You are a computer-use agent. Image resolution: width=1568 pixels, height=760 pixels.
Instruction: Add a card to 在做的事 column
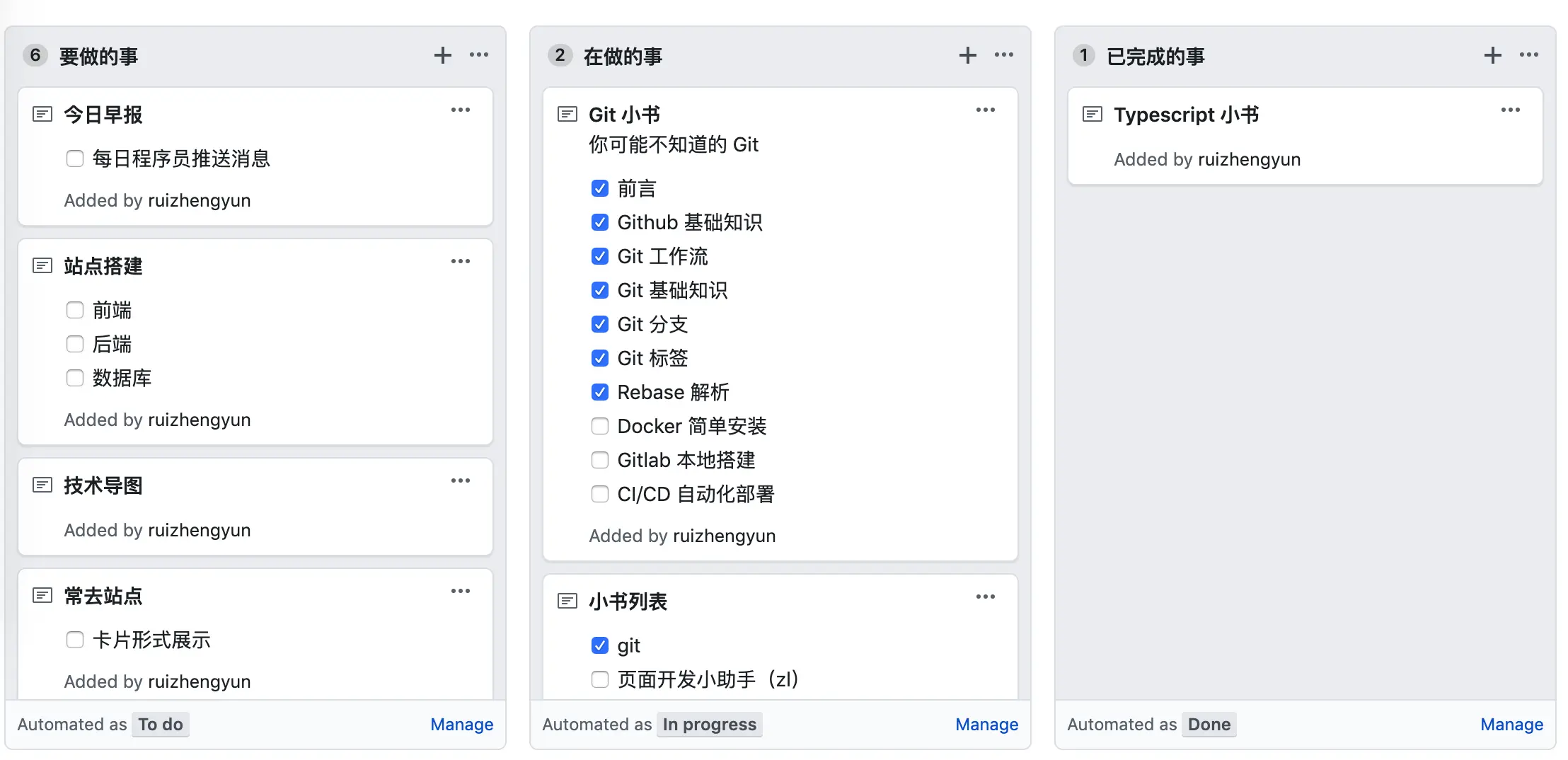[967, 55]
